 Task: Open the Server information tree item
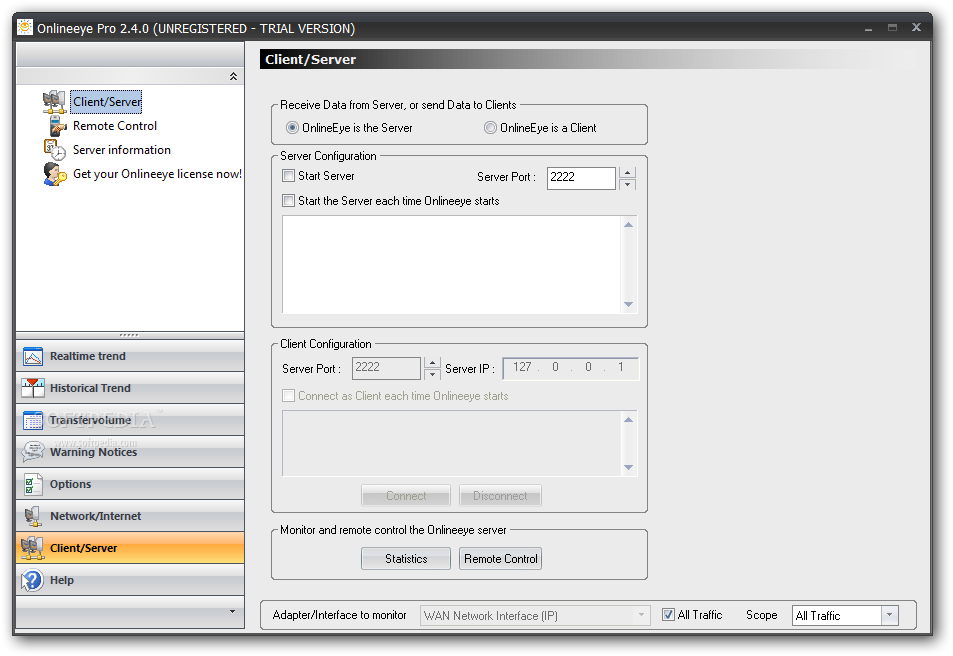coord(122,150)
